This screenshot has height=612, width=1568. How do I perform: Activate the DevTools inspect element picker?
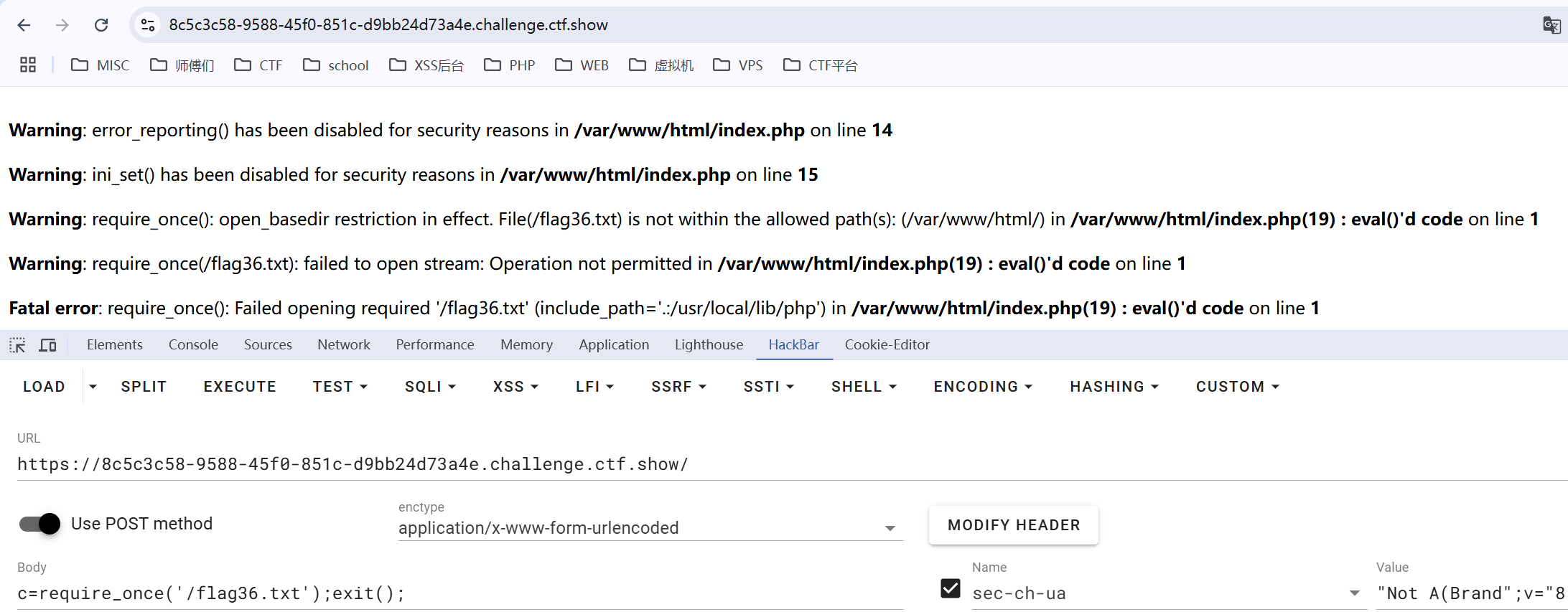(17, 345)
